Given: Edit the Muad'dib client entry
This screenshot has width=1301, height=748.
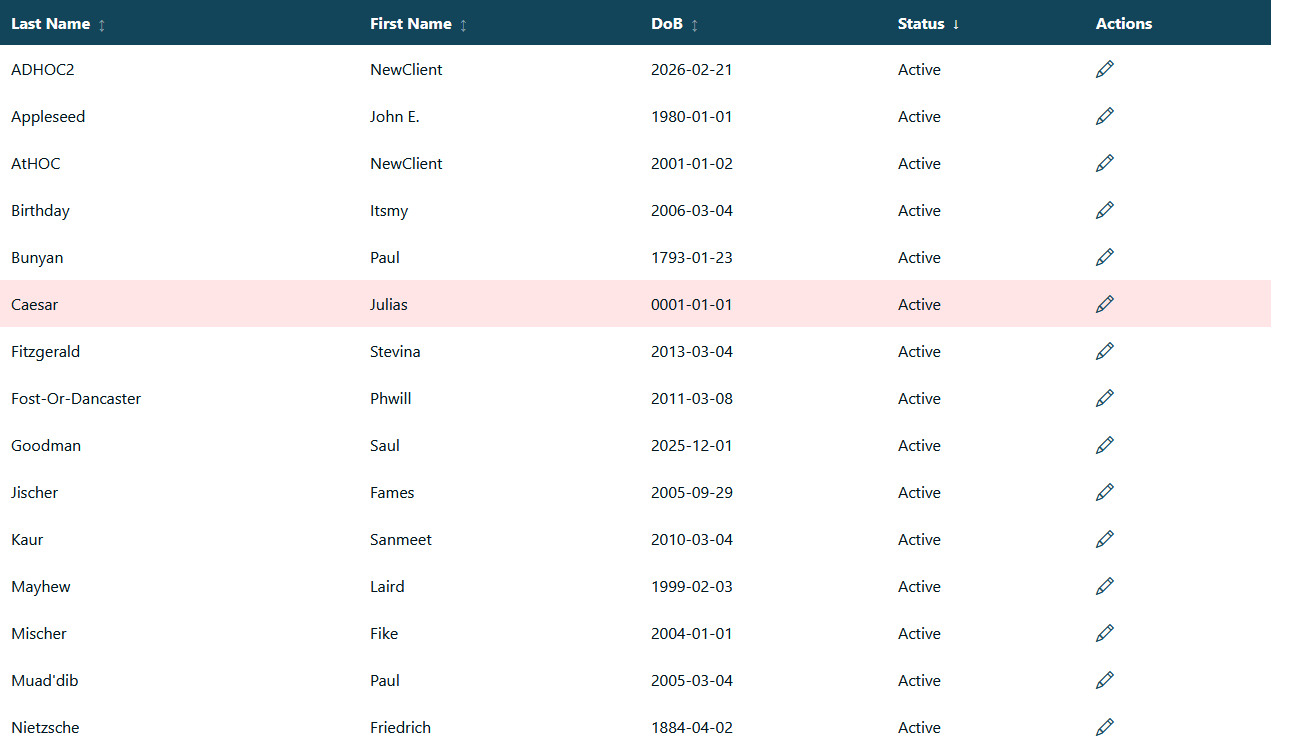Looking at the screenshot, I should tap(1104, 680).
